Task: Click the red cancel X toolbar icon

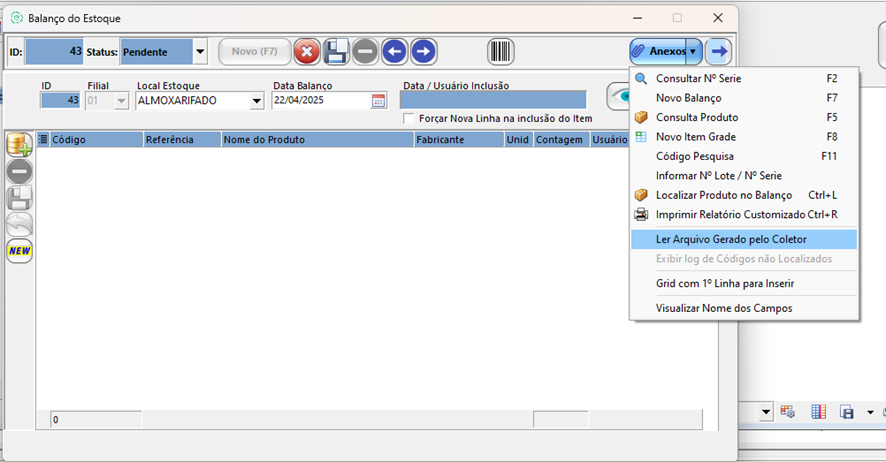Action: 307,52
